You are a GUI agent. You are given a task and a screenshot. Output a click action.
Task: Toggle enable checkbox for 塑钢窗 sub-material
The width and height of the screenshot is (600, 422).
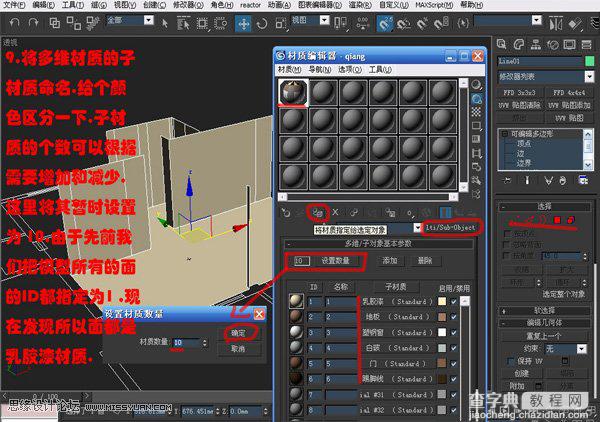point(454,333)
